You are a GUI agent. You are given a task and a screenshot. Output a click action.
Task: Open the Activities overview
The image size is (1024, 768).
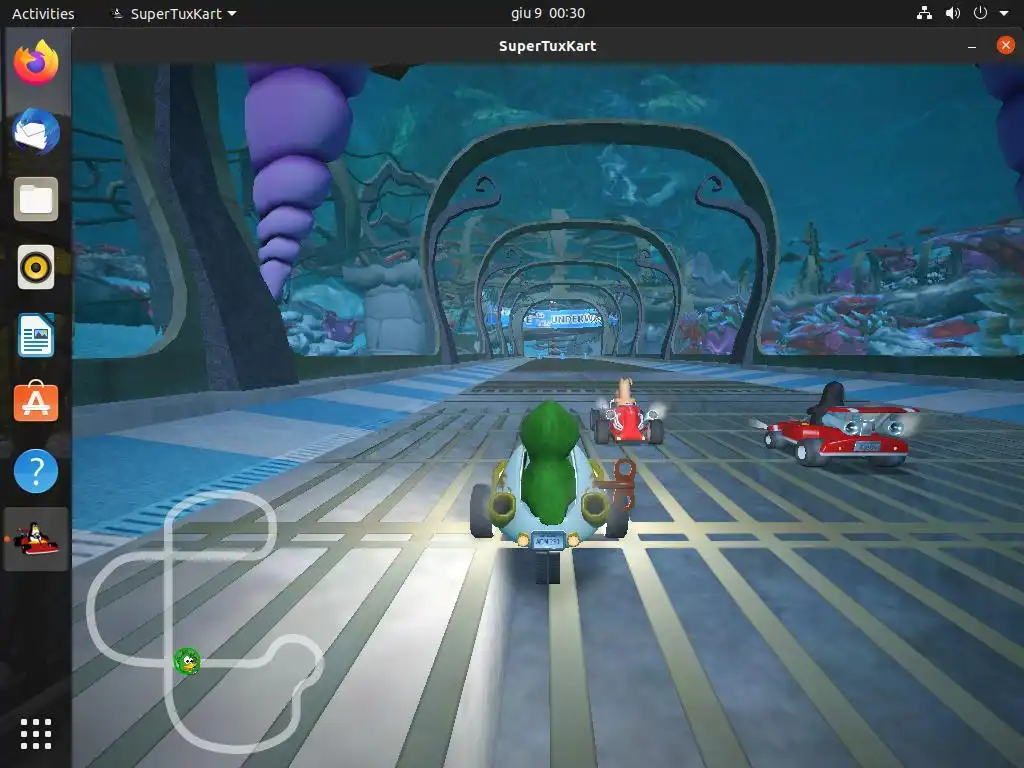(x=43, y=14)
